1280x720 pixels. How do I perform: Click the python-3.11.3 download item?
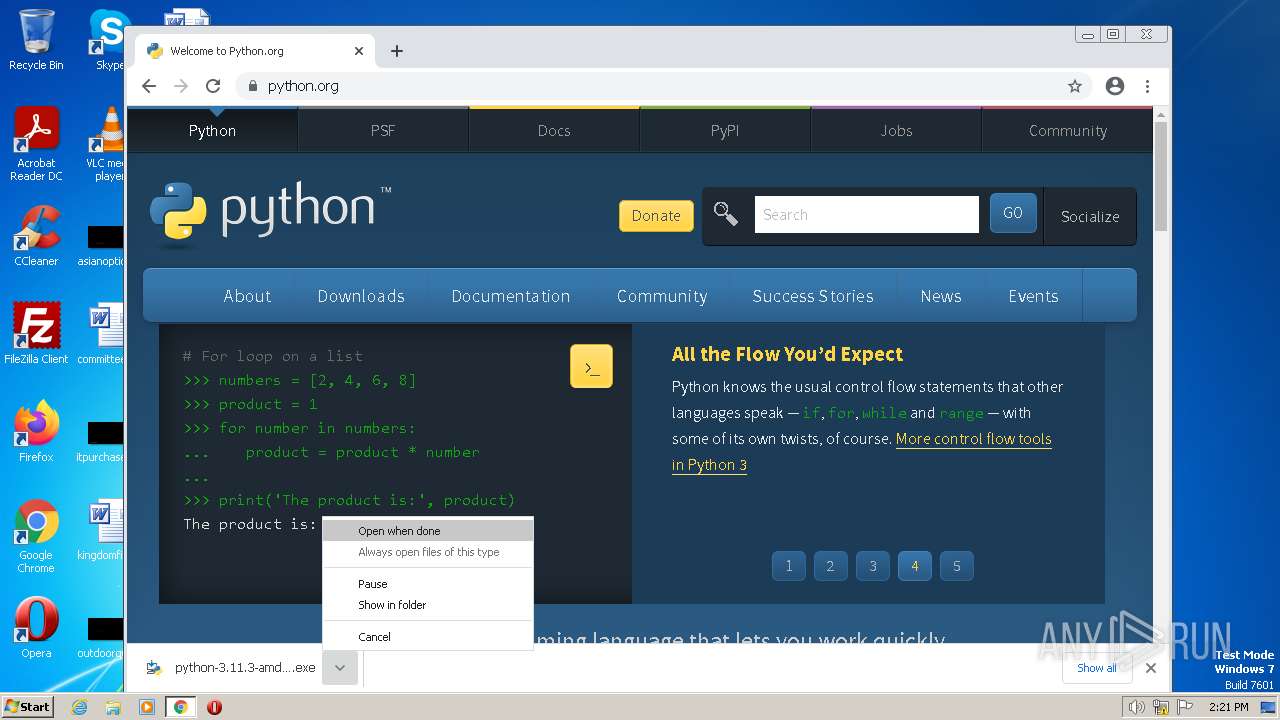point(231,668)
